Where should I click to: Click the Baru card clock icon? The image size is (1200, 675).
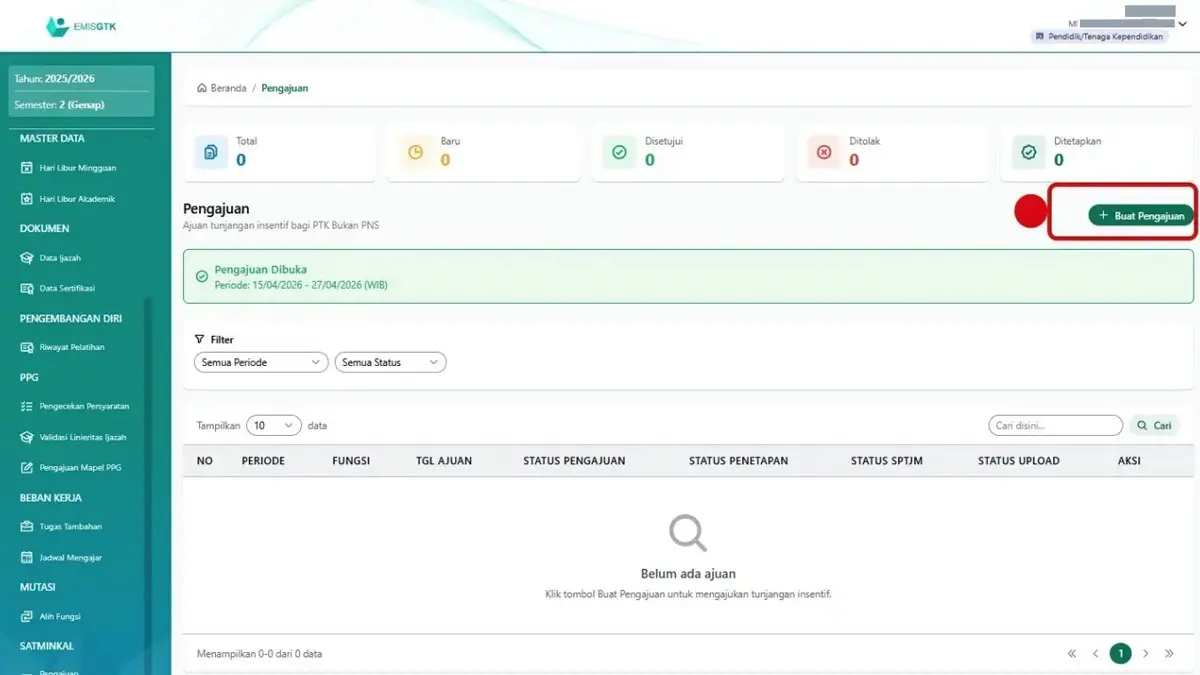[x=415, y=152]
